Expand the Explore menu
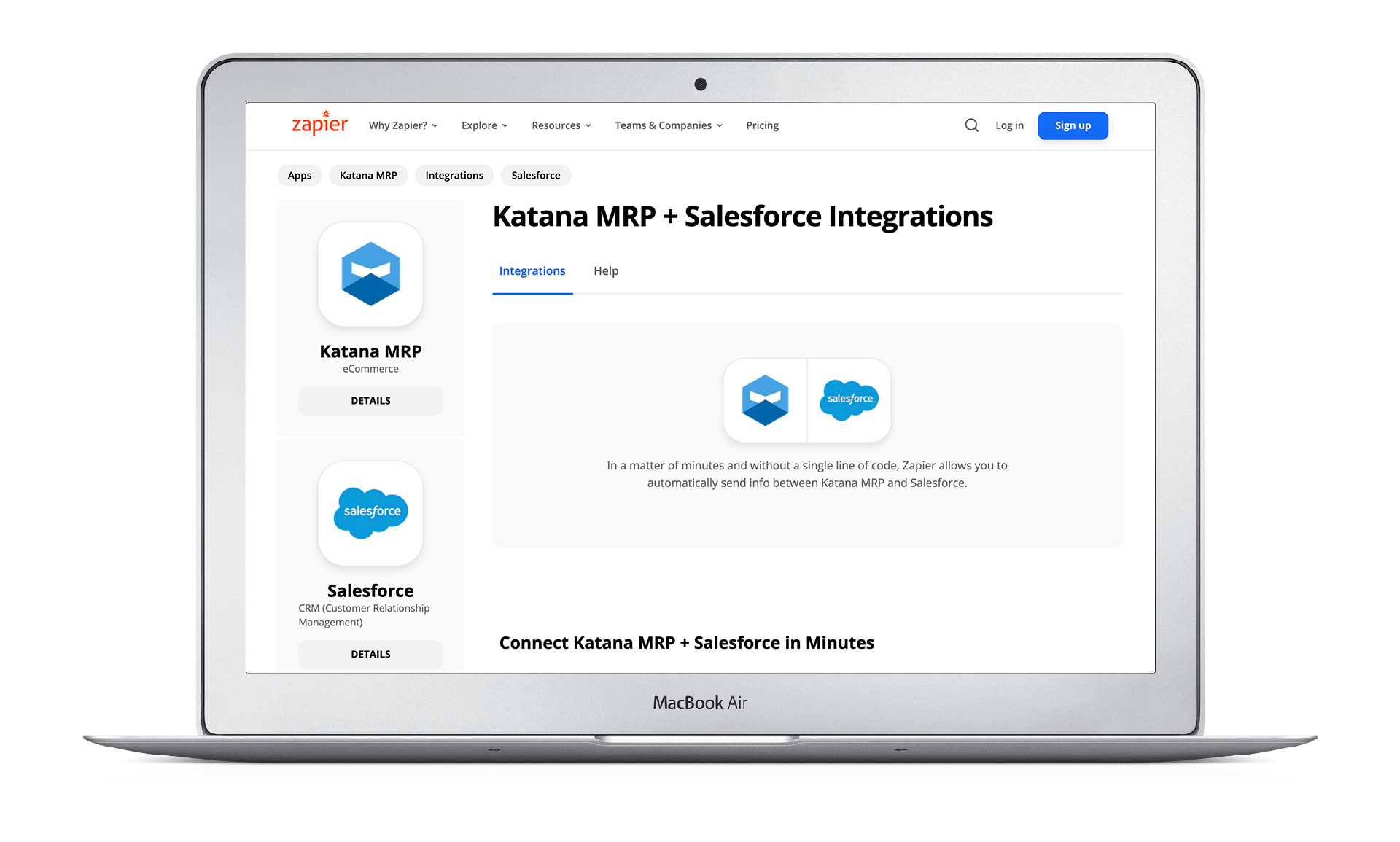Image resolution: width=1400 pixels, height=842 pixels. [x=485, y=125]
